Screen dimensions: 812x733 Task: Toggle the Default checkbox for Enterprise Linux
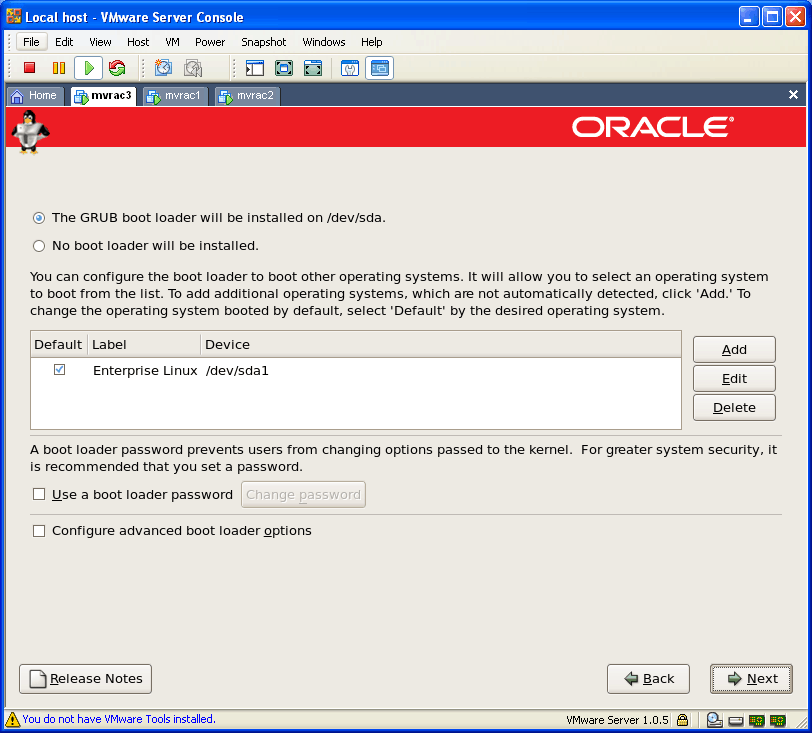pos(59,370)
